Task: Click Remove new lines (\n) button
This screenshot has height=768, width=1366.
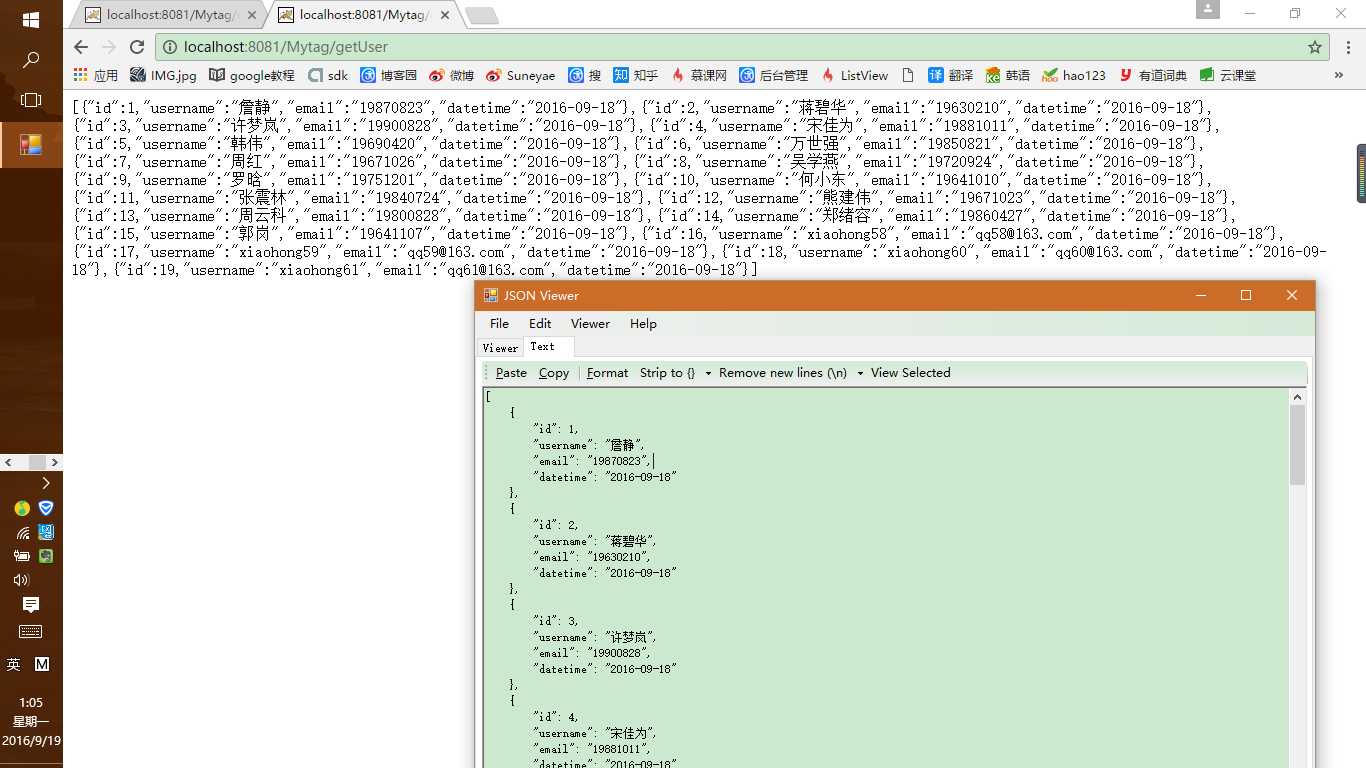Action: tap(783, 373)
